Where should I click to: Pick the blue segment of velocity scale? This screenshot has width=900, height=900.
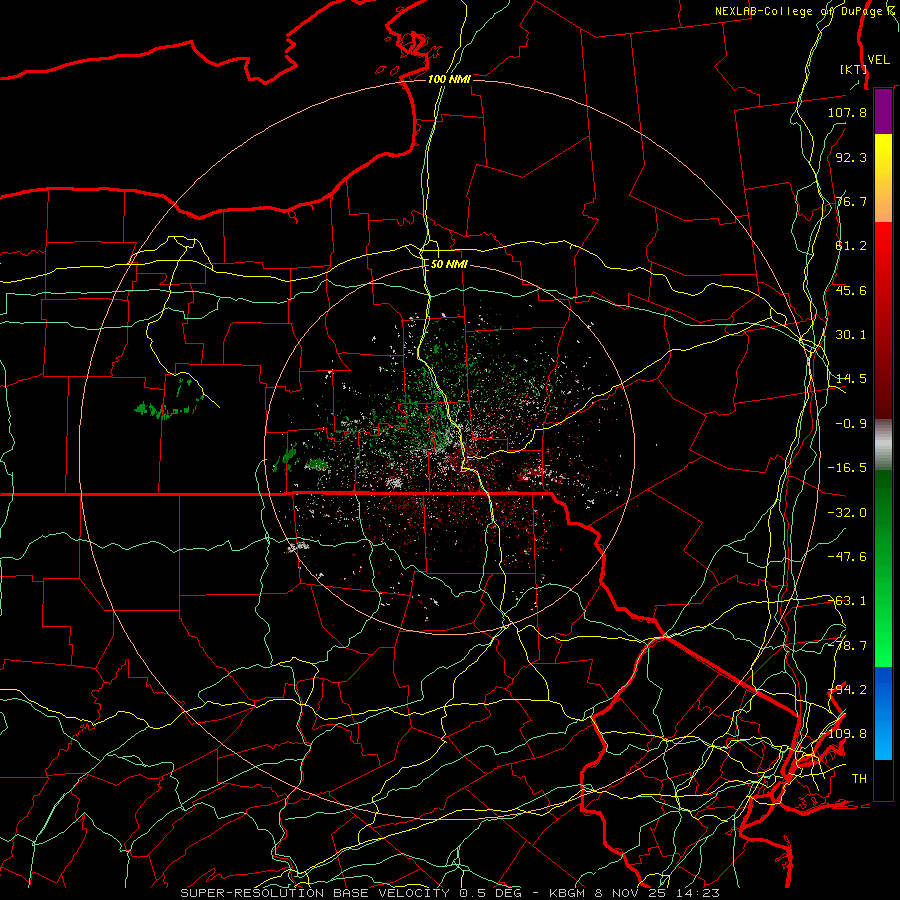point(883,713)
